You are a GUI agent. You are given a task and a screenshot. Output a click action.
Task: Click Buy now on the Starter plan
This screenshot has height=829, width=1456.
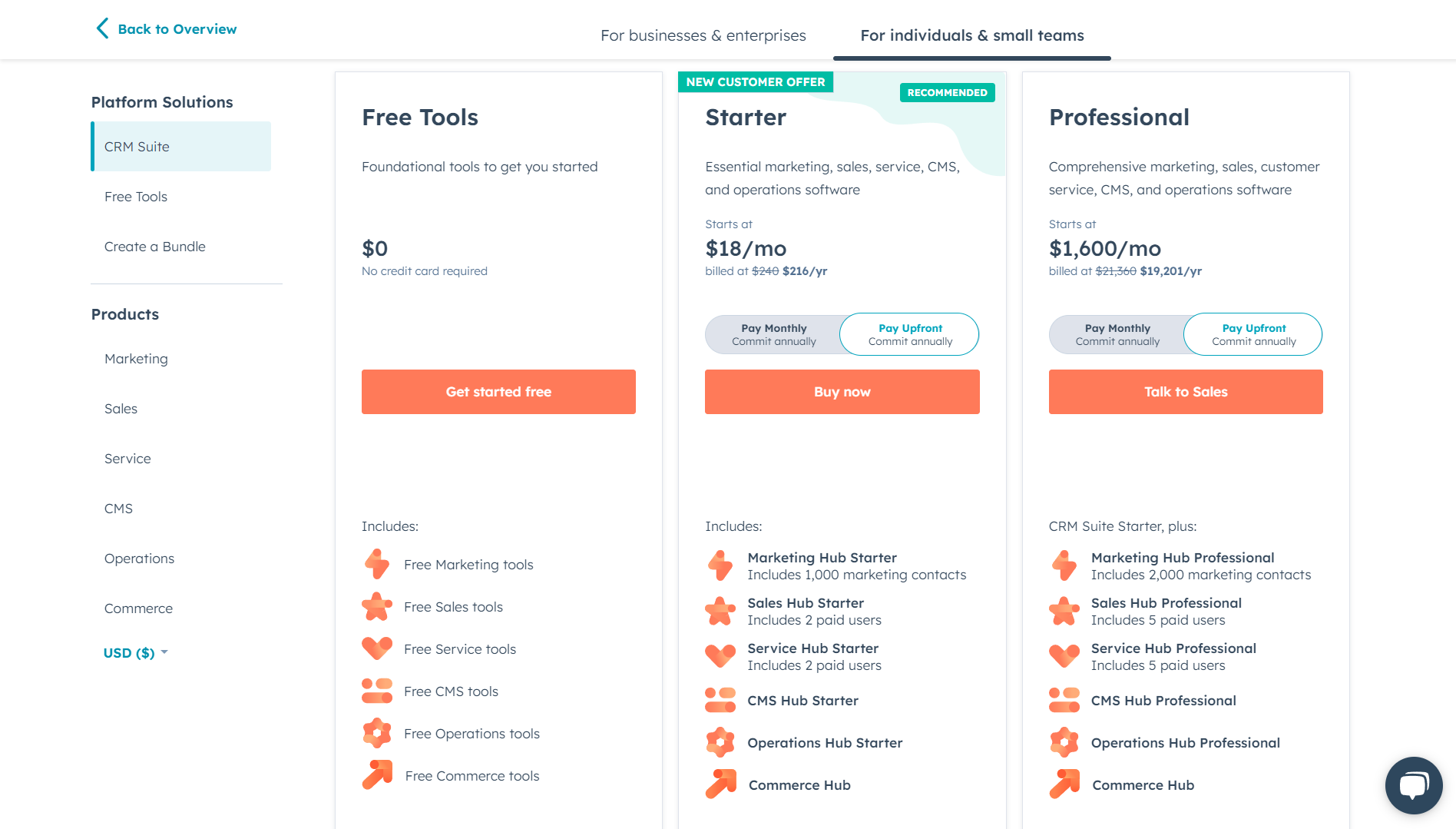[842, 391]
